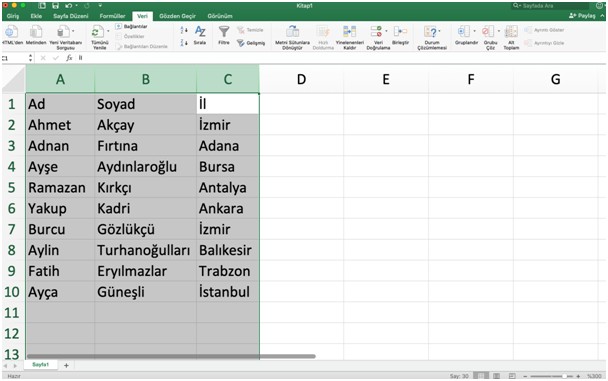
Task: Switch to normal view in status bar
Action: [x=481, y=376]
